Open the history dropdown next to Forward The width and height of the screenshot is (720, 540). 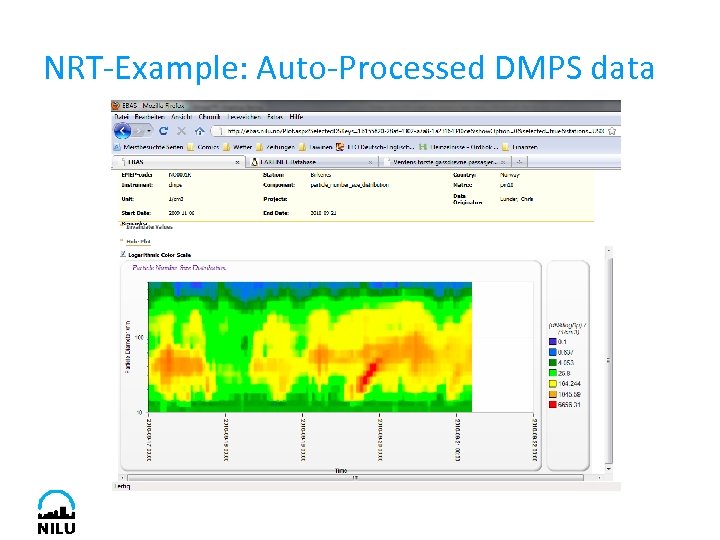coord(149,131)
